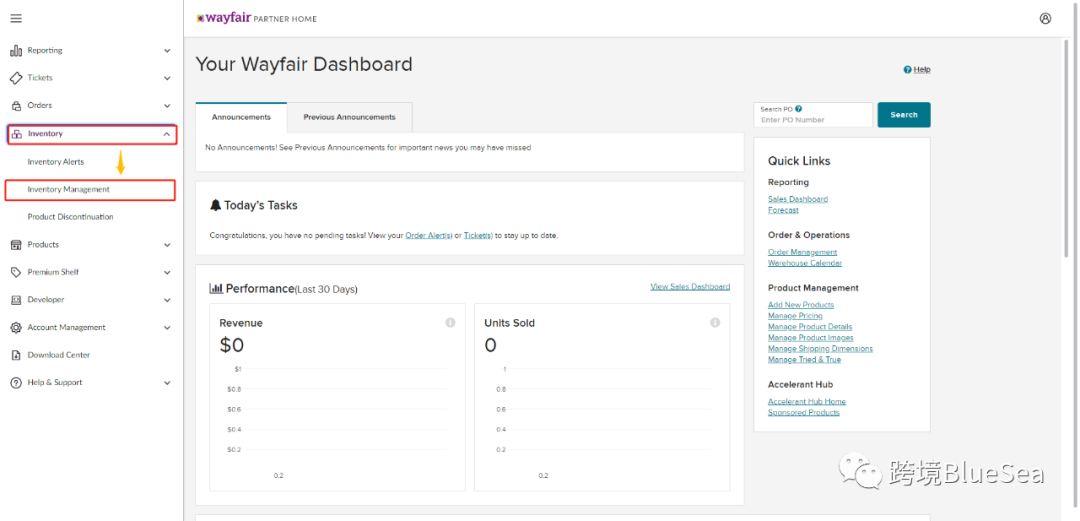Click the Quick Links heading
Screen dimensions: 1080x521
click(799, 161)
